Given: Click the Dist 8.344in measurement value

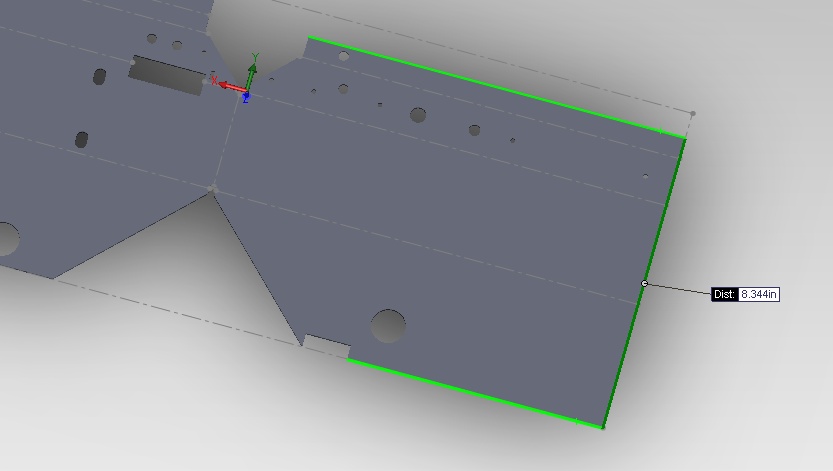Looking at the screenshot, I should pos(759,294).
